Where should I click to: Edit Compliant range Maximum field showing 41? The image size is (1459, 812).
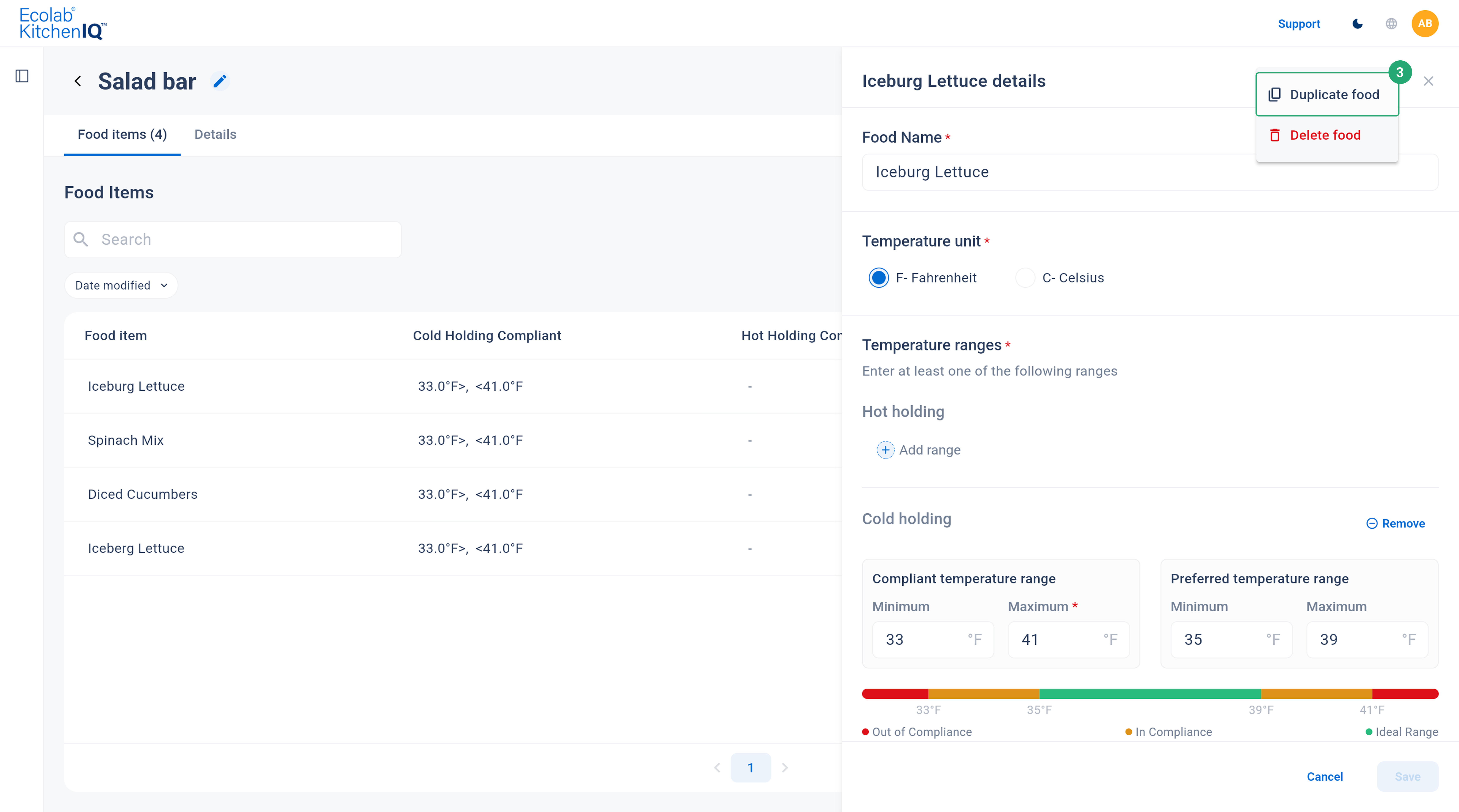click(x=1069, y=639)
